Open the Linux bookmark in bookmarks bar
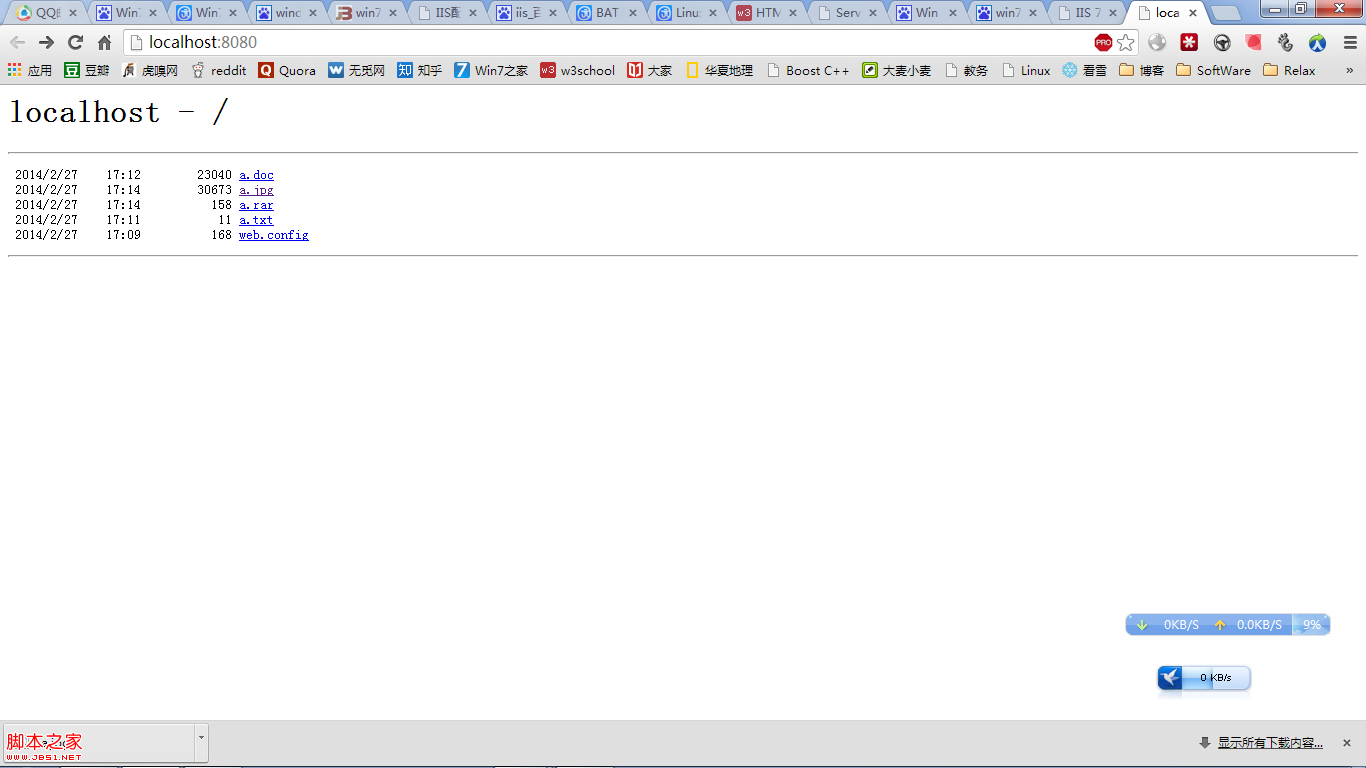 1026,70
